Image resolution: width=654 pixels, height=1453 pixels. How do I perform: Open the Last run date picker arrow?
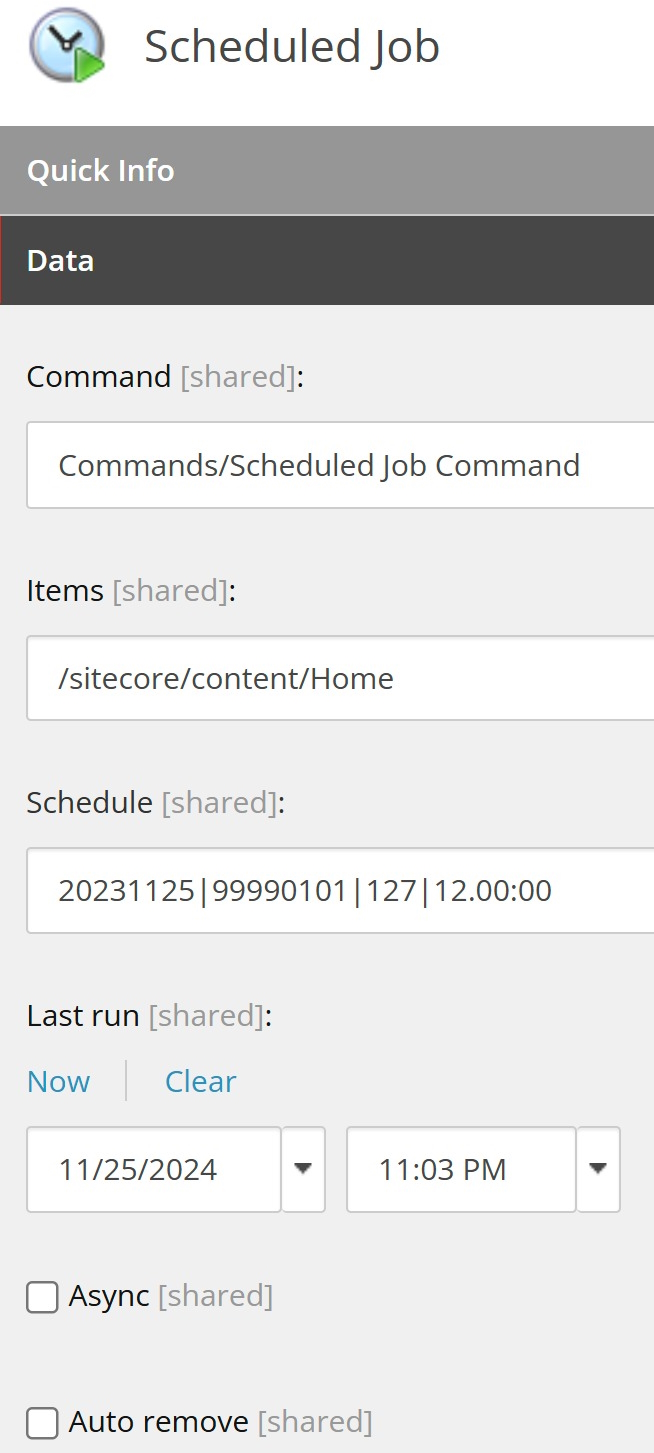304,1169
